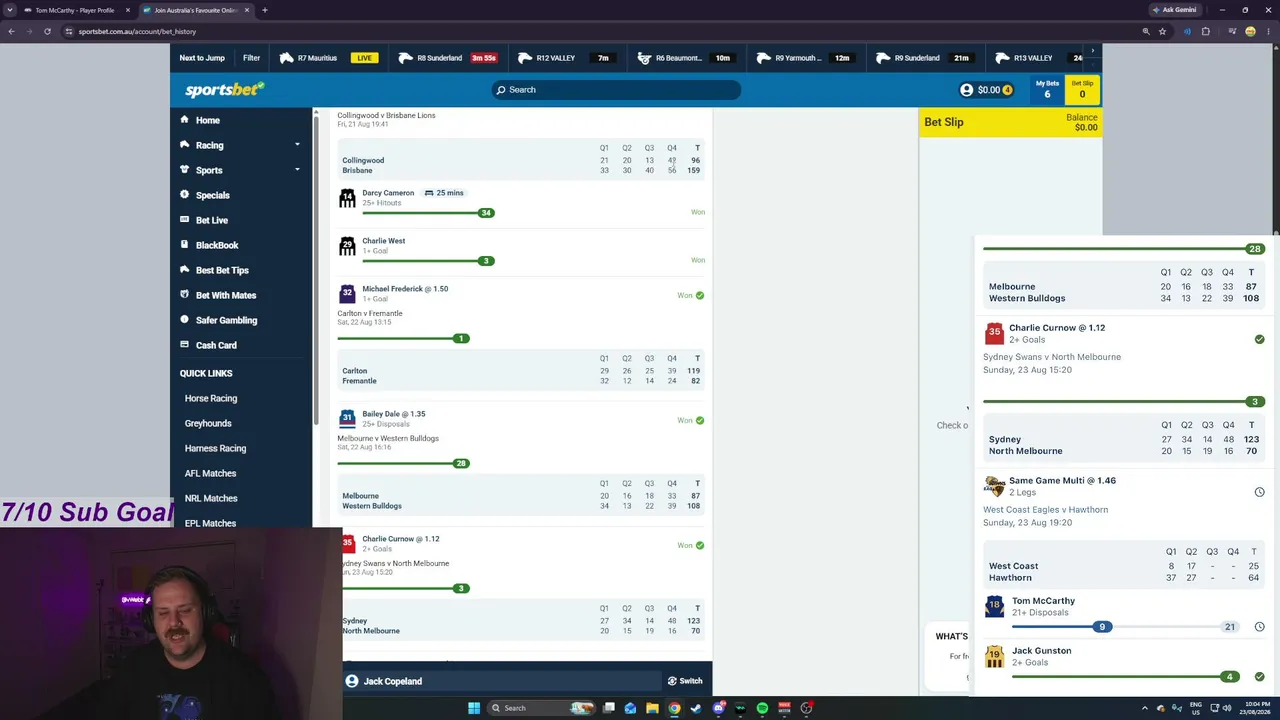Click the Bet With Mates icon
This screenshot has width=1280, height=720.
tap(184, 295)
